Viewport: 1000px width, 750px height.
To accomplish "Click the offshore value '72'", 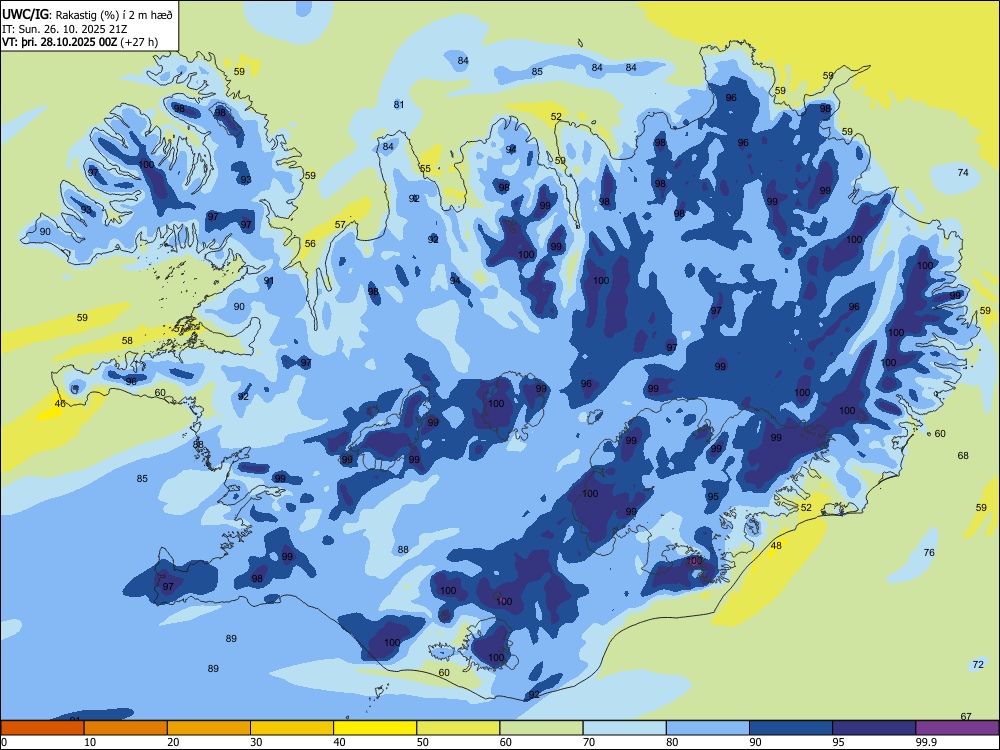I will point(978,665).
